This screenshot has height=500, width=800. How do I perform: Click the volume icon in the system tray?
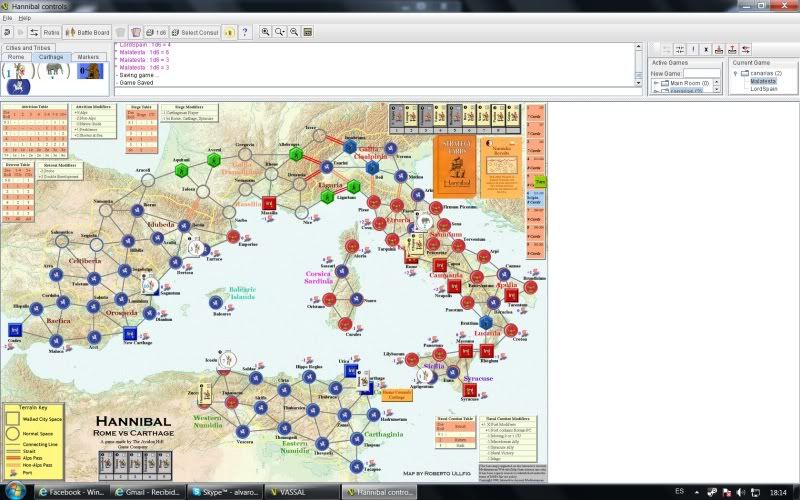click(x=740, y=492)
